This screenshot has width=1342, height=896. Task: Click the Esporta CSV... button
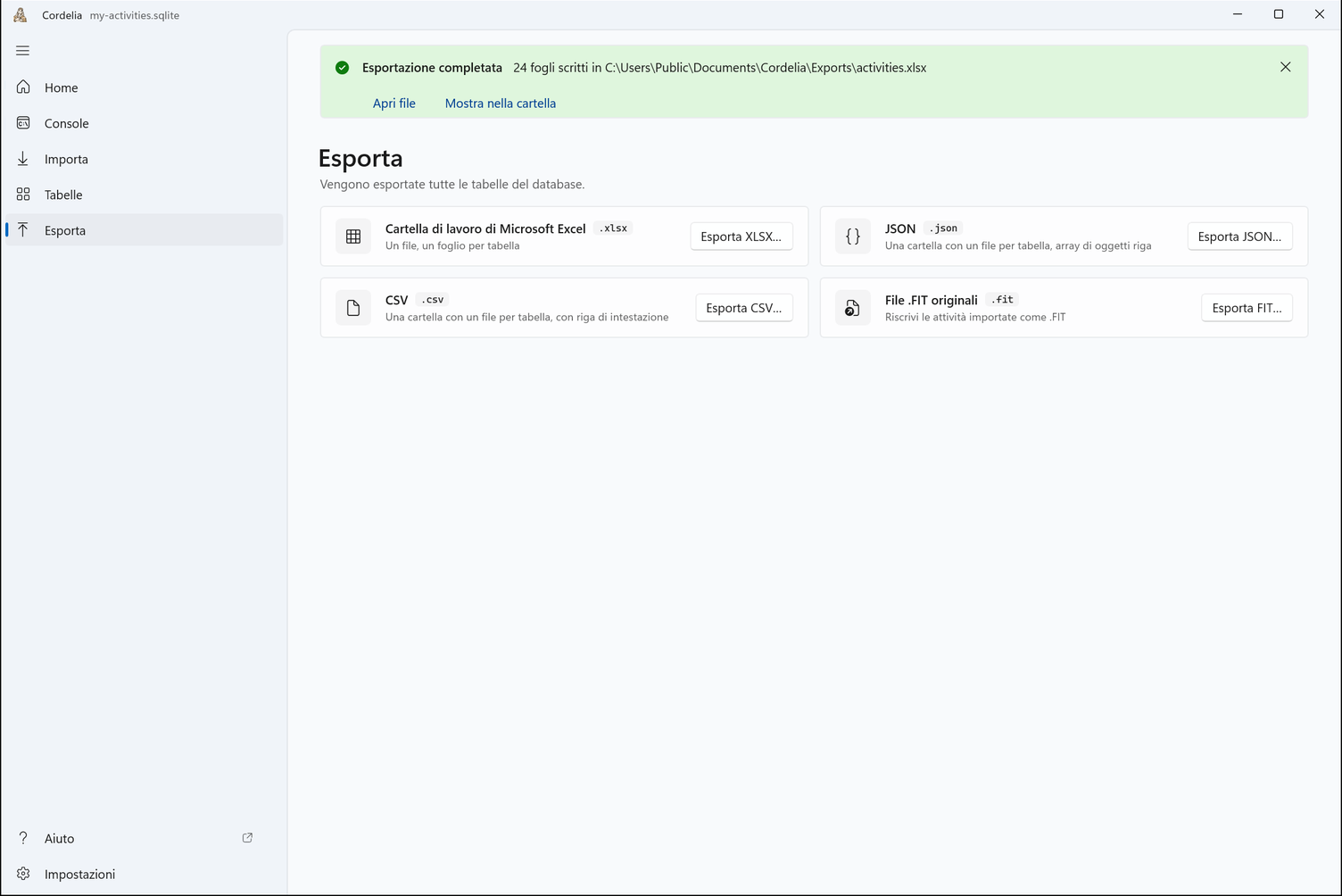click(744, 308)
